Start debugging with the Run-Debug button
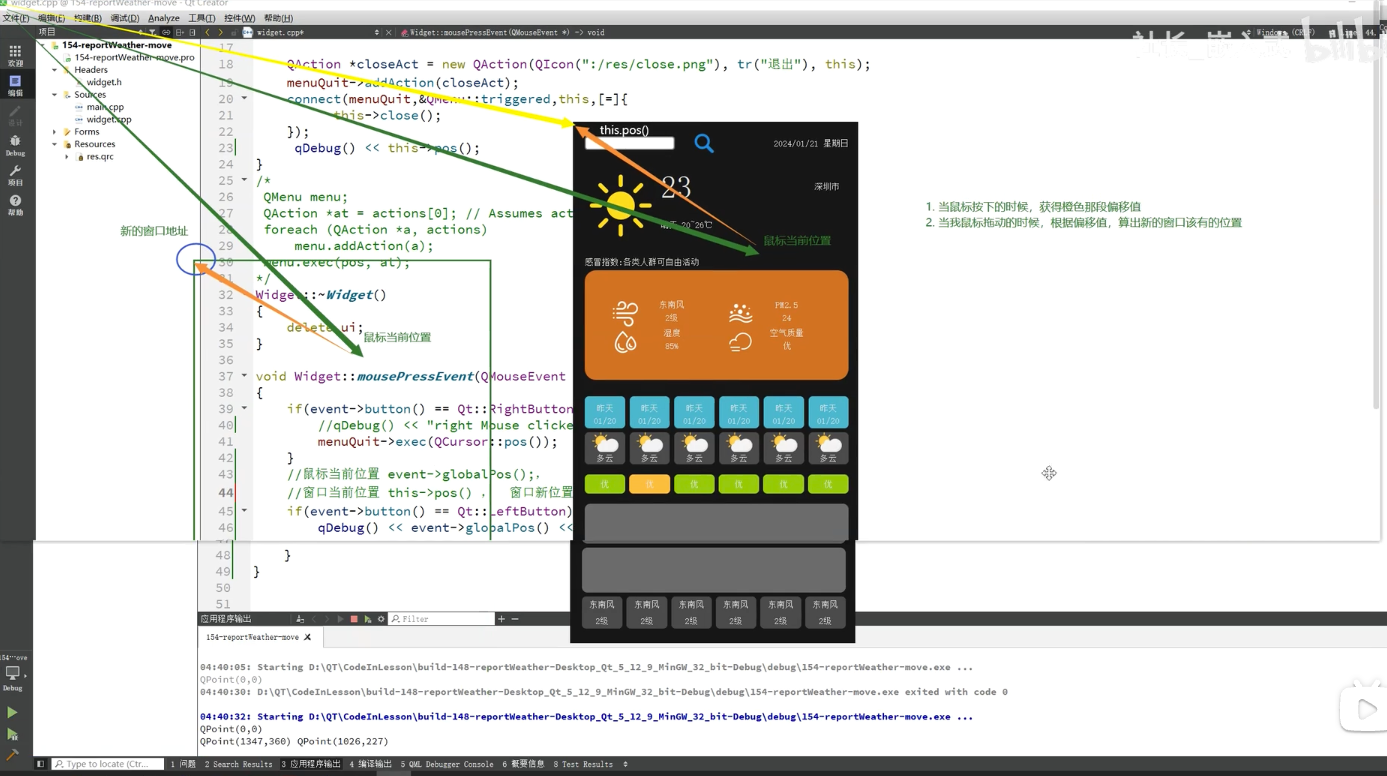Viewport: 1387px width, 776px height. (x=12, y=735)
